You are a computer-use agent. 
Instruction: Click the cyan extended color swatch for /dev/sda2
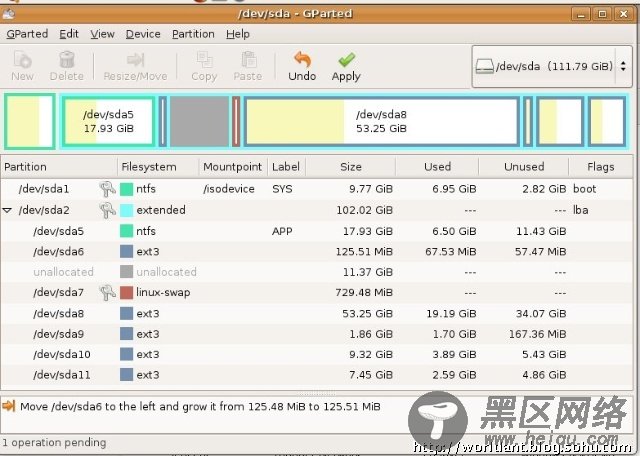[127, 210]
